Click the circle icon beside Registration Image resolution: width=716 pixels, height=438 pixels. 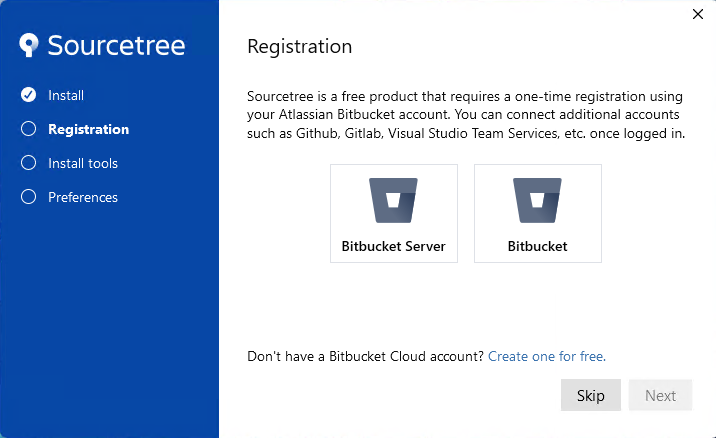coord(28,129)
